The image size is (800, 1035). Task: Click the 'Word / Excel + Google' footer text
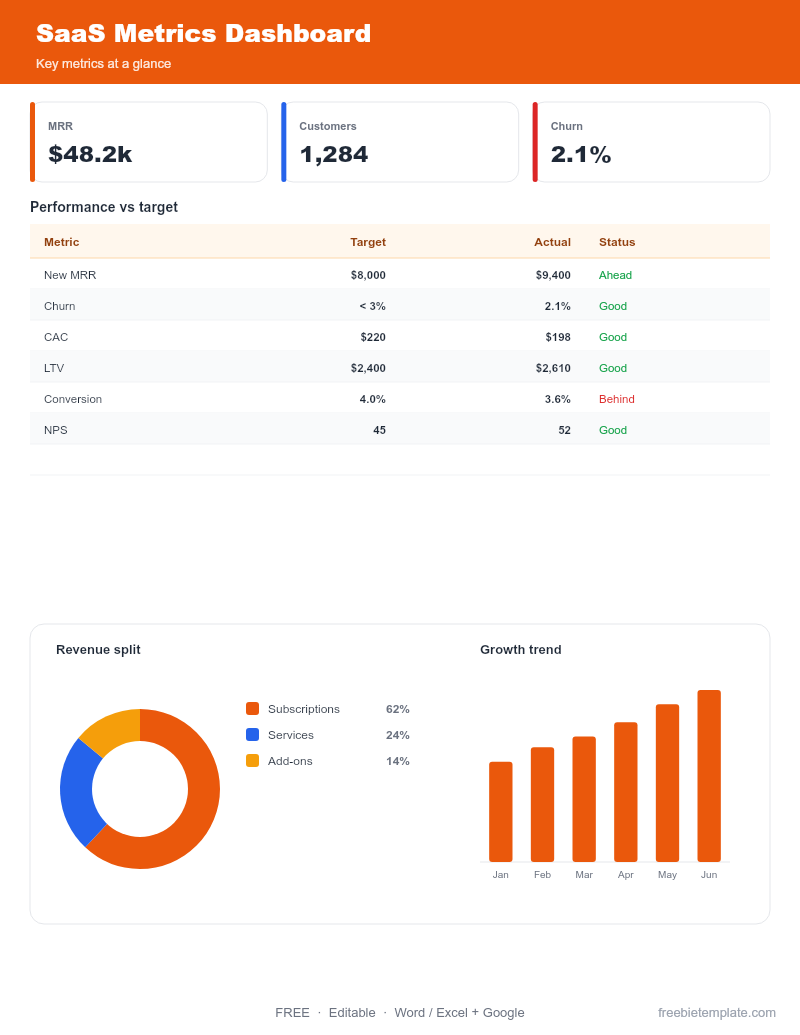click(x=459, y=1013)
